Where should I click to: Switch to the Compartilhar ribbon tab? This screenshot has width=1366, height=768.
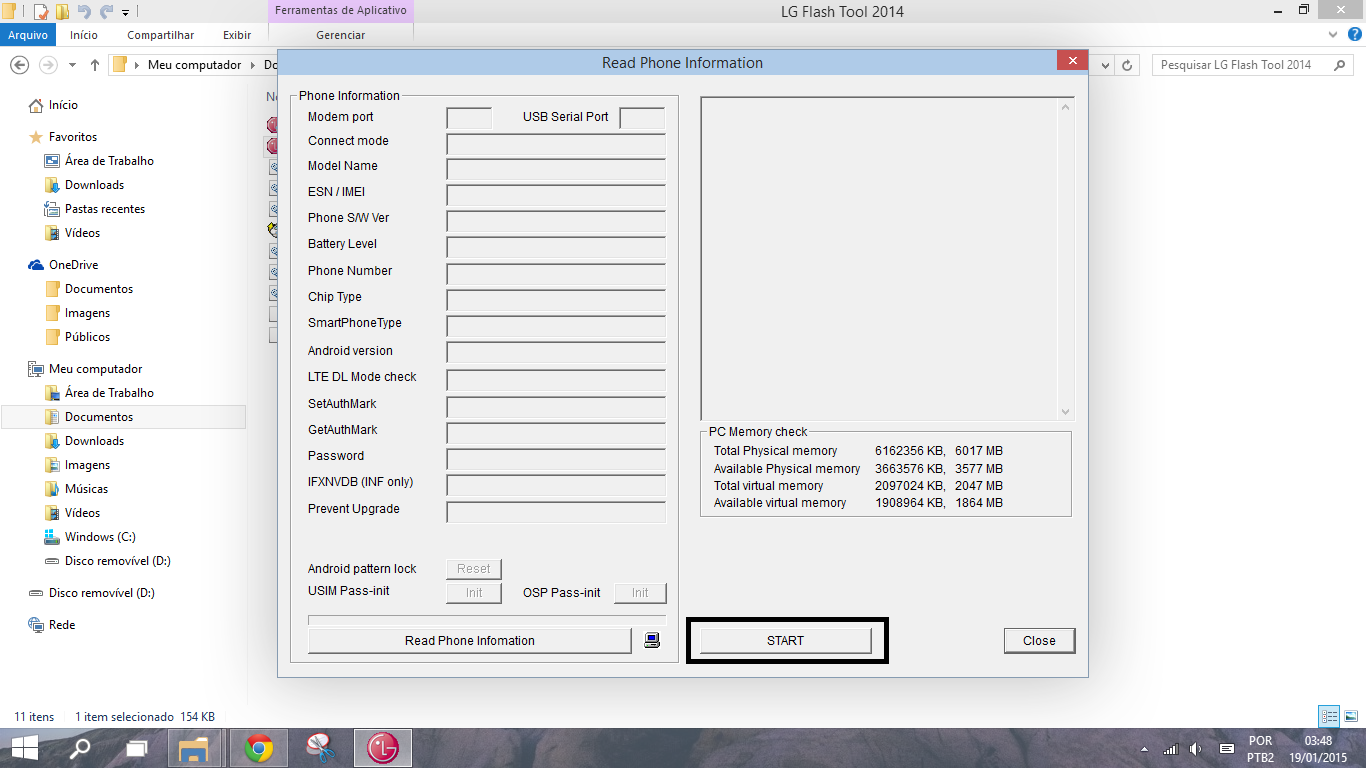tap(160, 35)
